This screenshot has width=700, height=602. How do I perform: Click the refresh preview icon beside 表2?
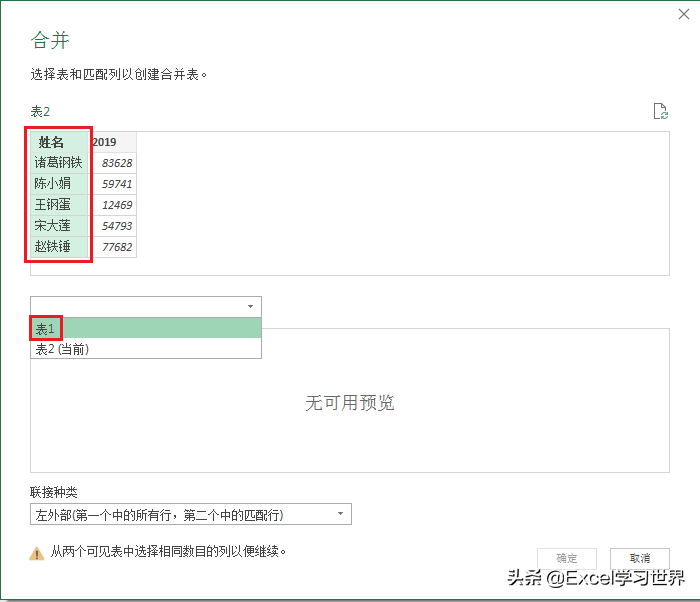click(660, 111)
